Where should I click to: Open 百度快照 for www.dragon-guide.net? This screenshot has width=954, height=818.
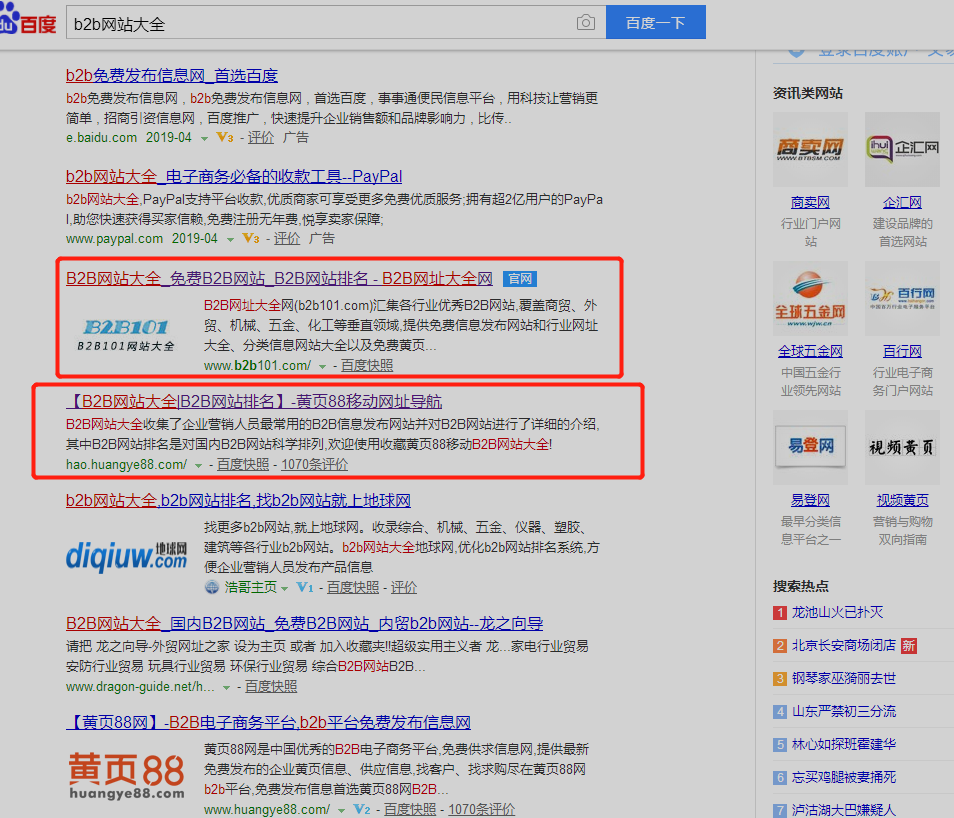(271, 687)
